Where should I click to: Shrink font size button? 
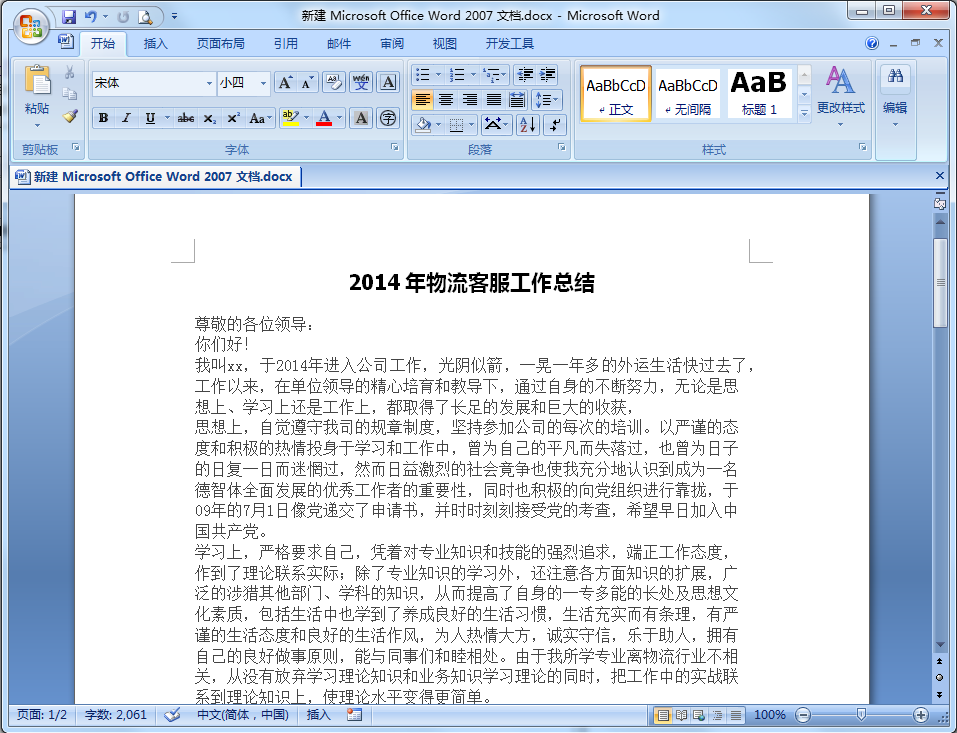click(307, 82)
